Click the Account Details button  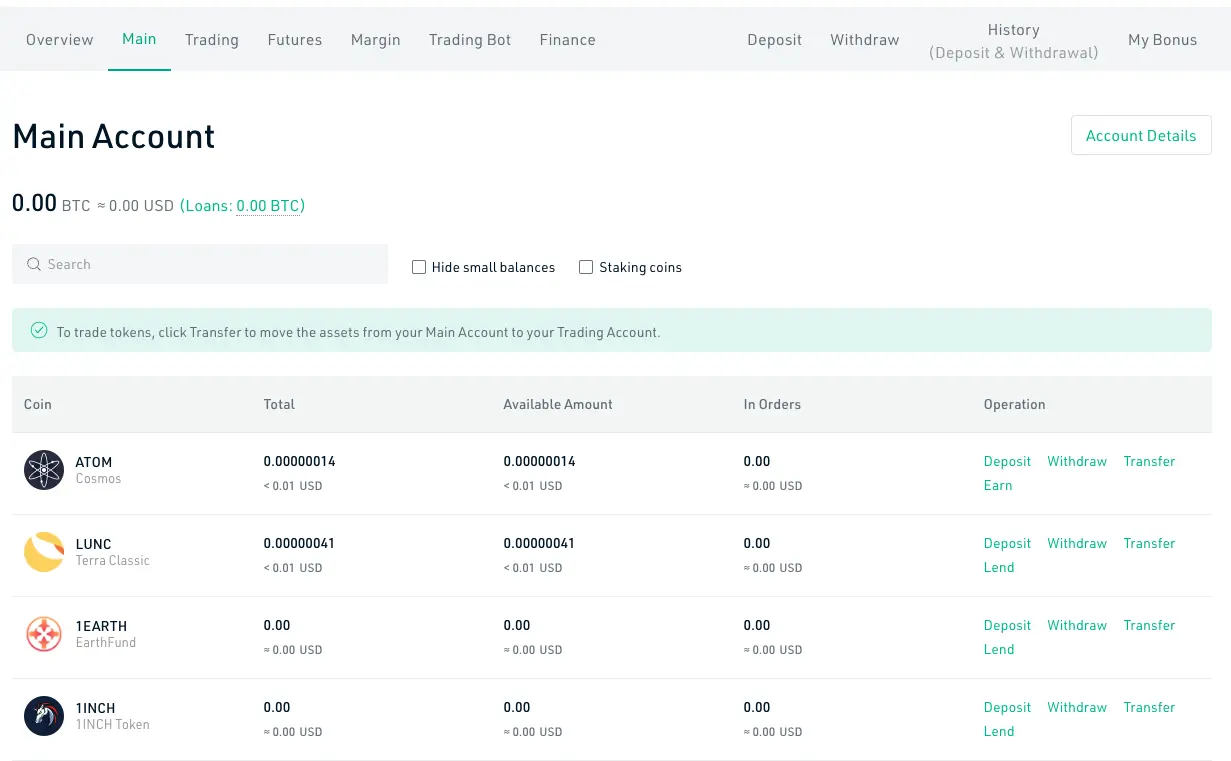click(x=1141, y=136)
